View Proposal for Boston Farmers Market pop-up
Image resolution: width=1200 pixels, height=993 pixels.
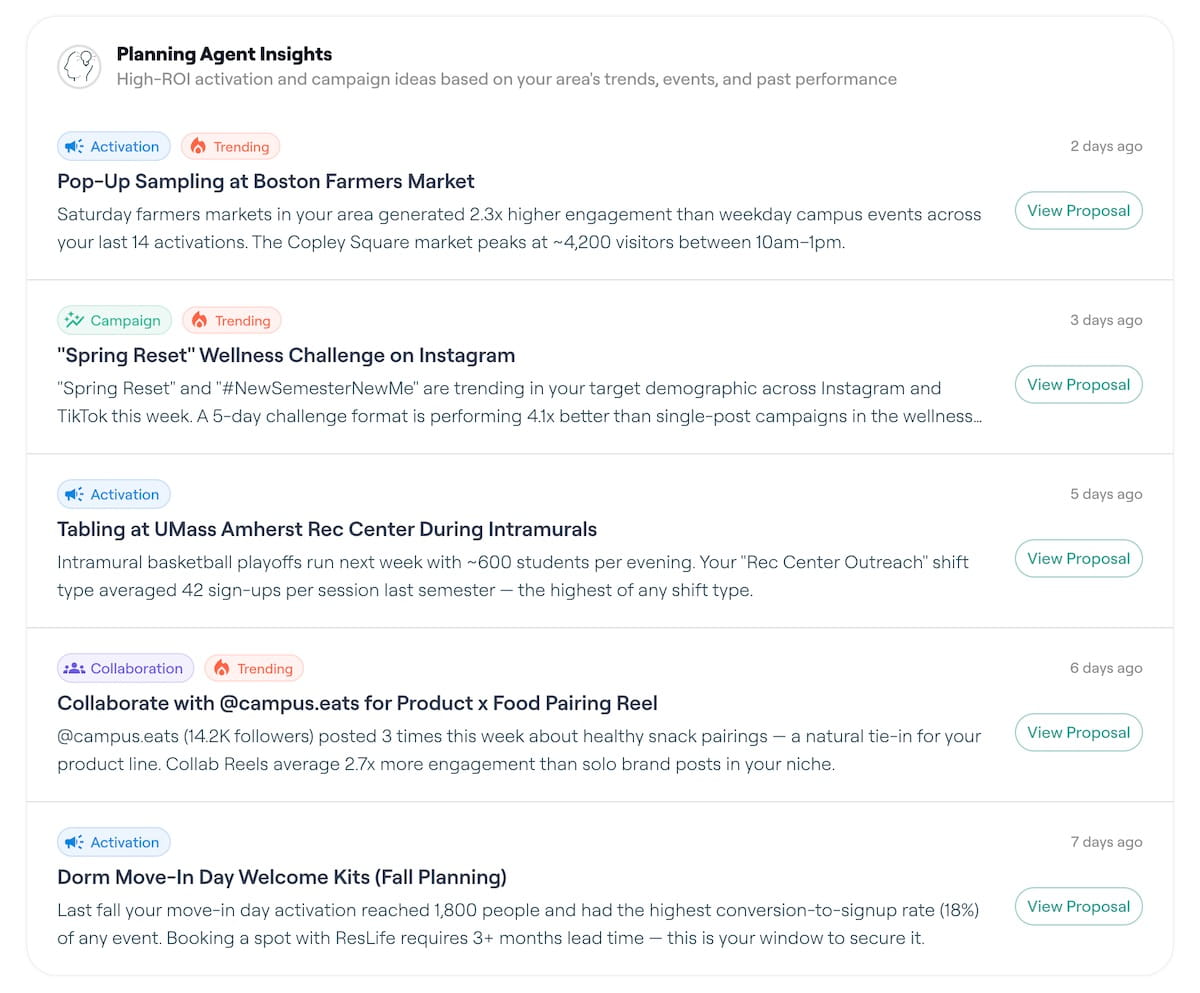(1078, 211)
